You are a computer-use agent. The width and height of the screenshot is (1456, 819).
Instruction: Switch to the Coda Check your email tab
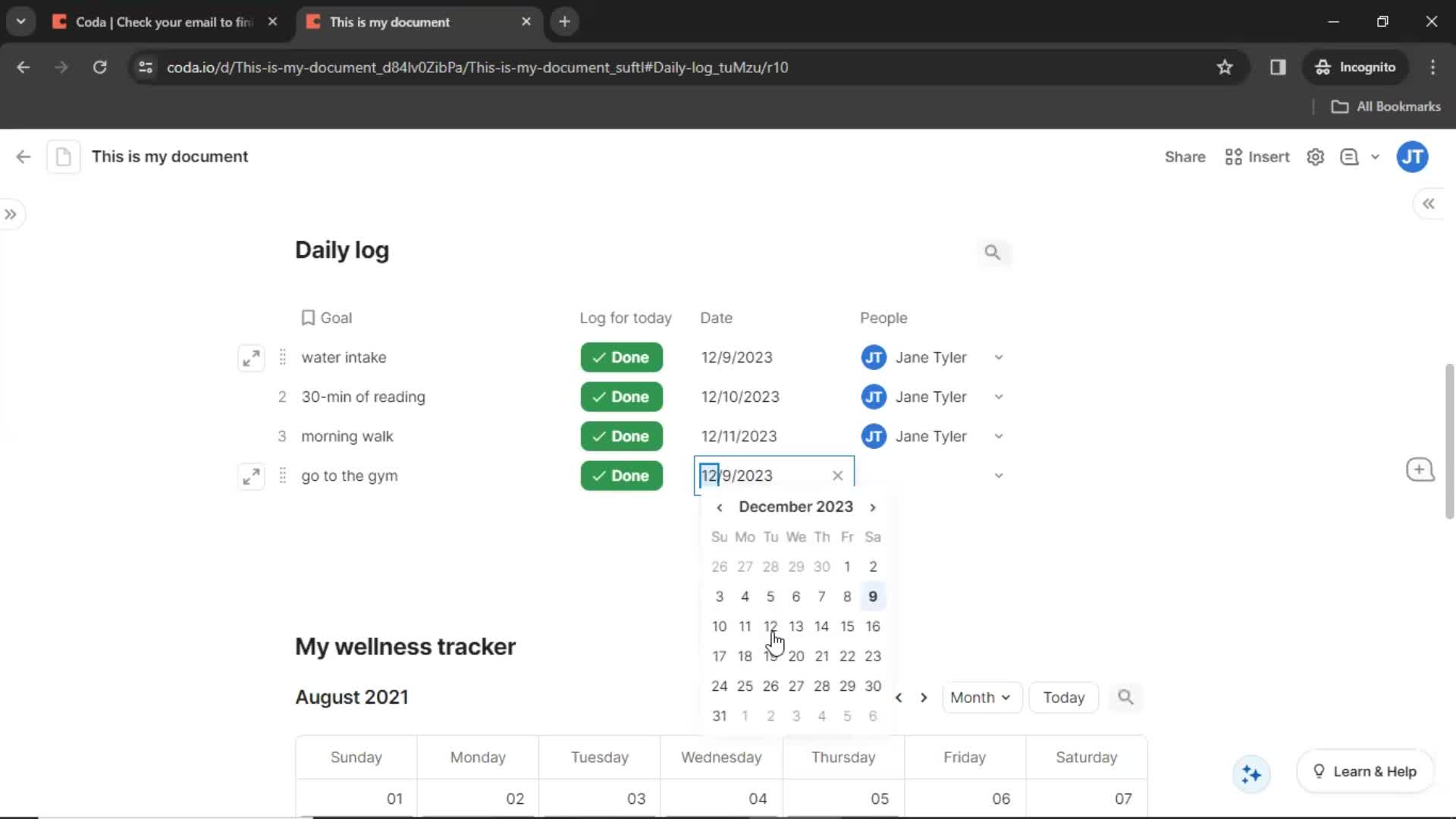(165, 22)
